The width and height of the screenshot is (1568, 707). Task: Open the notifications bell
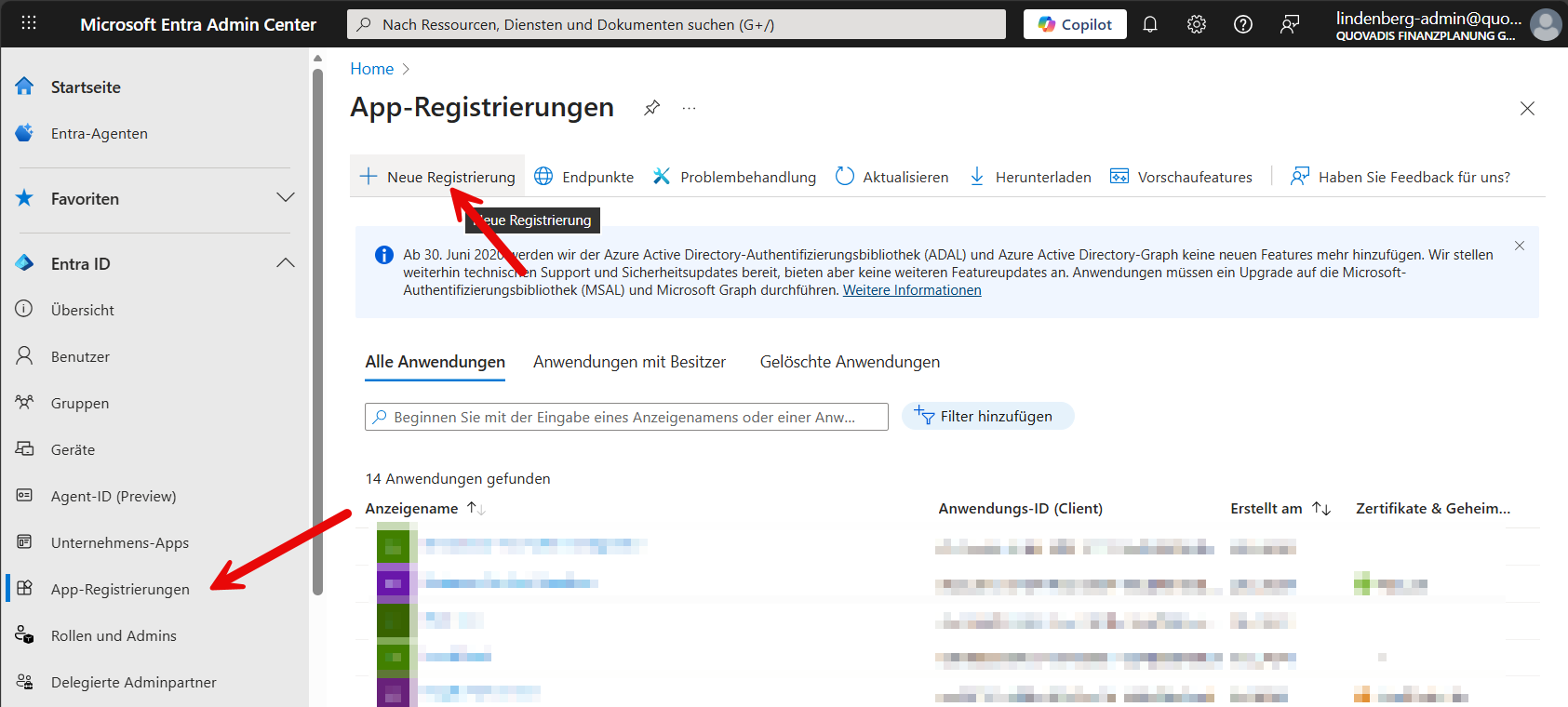click(1150, 24)
